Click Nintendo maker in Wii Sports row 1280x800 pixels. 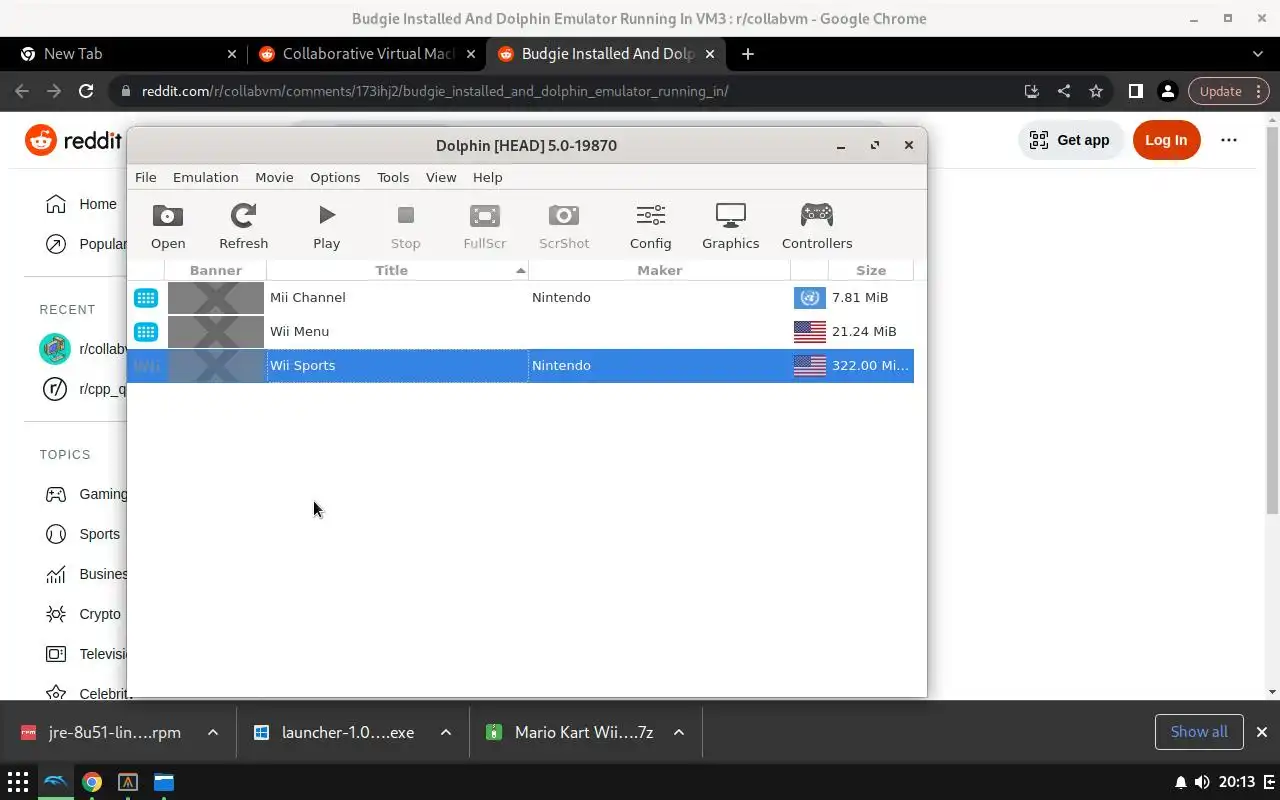click(x=561, y=365)
